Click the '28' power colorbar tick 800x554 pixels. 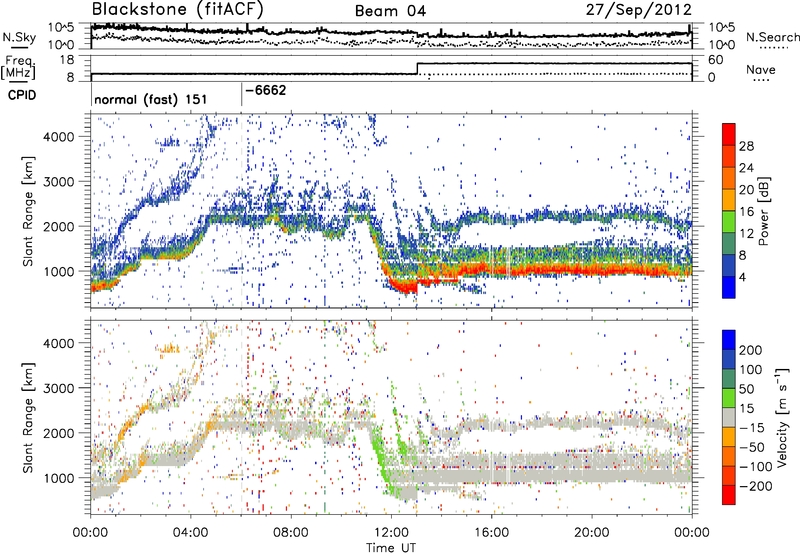(746, 146)
